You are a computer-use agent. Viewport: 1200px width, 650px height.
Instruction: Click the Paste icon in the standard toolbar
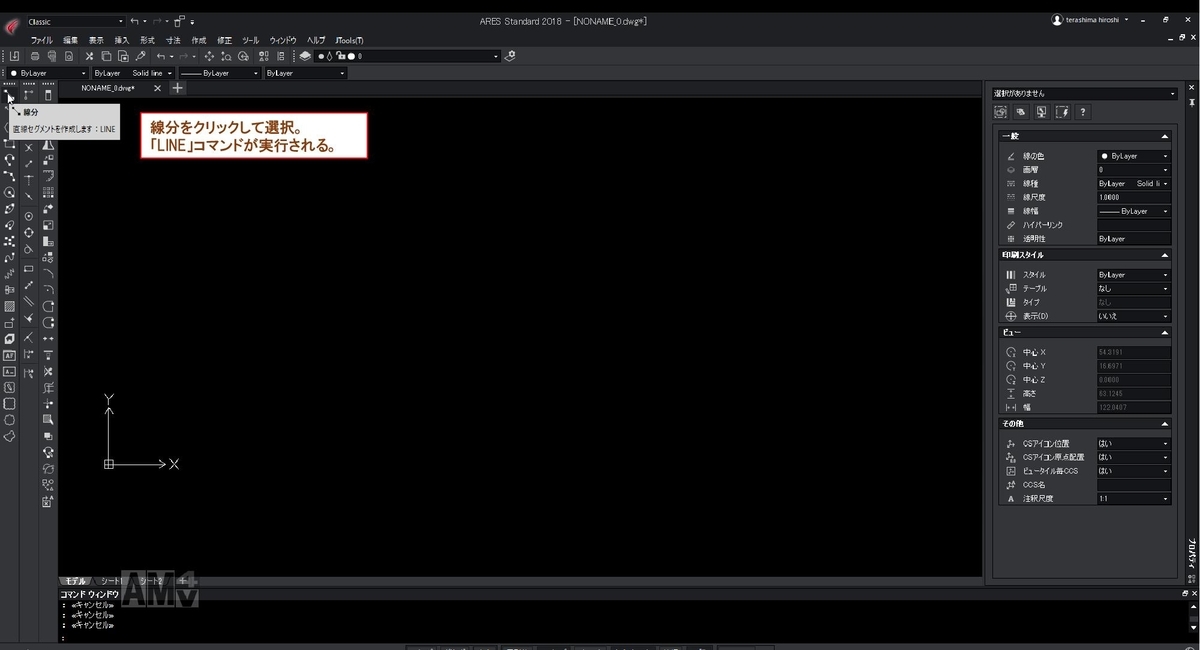coord(123,56)
